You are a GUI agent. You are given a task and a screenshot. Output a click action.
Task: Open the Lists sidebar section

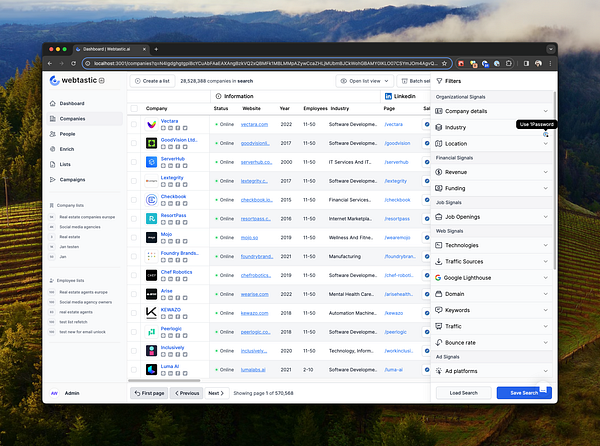click(x=85, y=164)
